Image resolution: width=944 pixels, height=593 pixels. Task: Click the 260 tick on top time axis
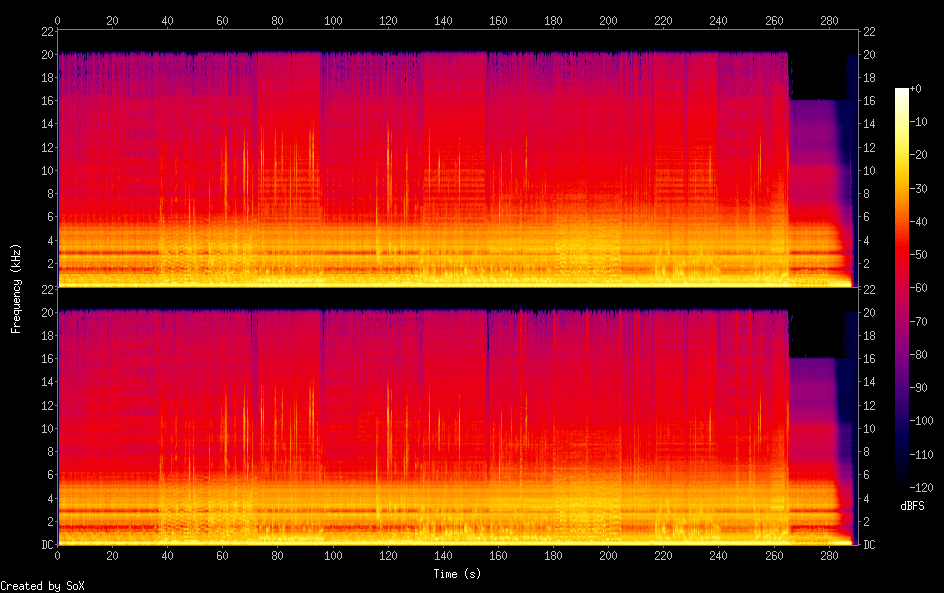(773, 20)
